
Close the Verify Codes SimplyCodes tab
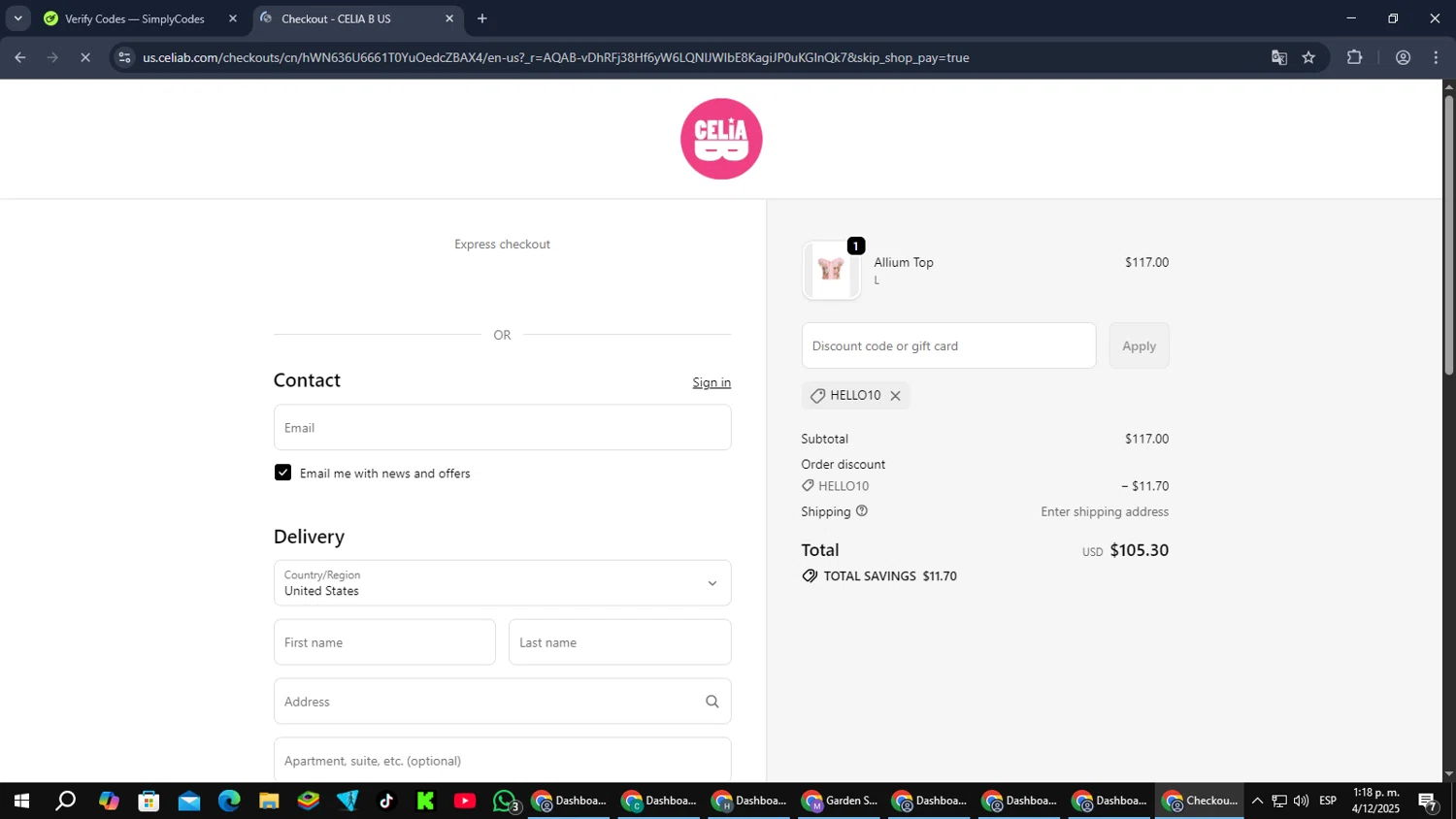[x=233, y=18]
